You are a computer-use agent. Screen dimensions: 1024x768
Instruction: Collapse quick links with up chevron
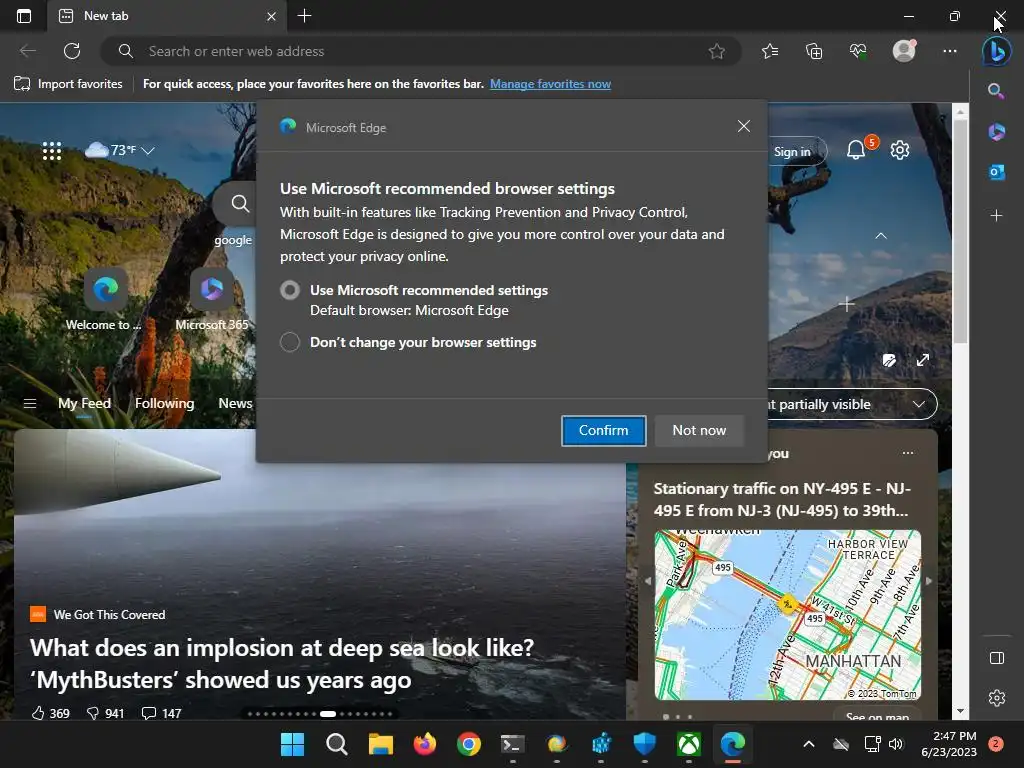pos(881,236)
